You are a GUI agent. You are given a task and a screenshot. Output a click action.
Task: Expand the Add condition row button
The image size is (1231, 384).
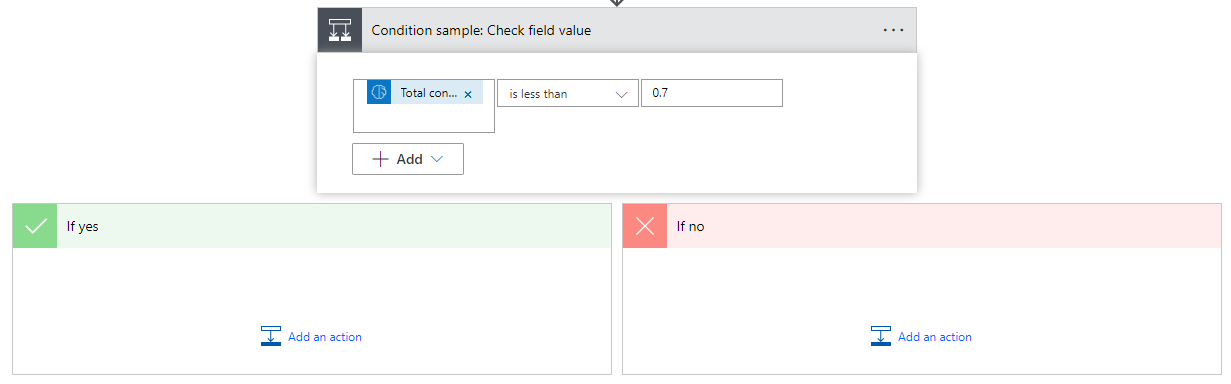(x=408, y=159)
